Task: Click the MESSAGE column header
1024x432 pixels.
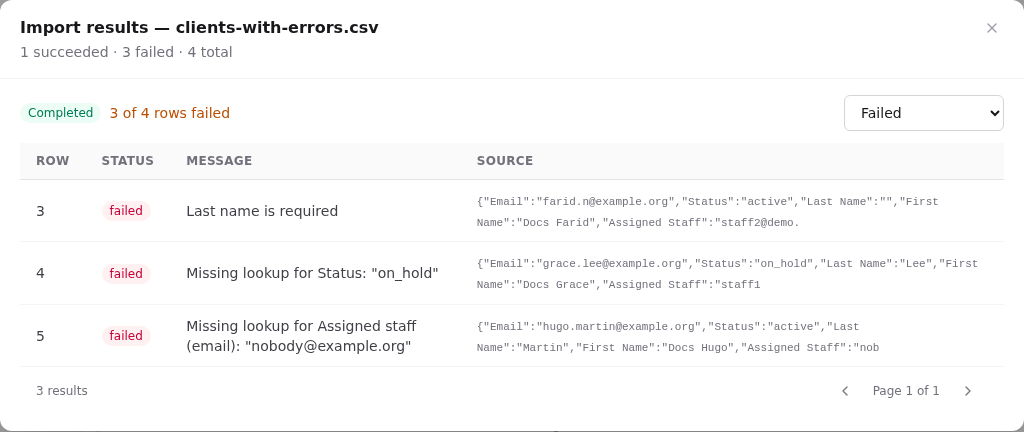Action: tap(219, 161)
